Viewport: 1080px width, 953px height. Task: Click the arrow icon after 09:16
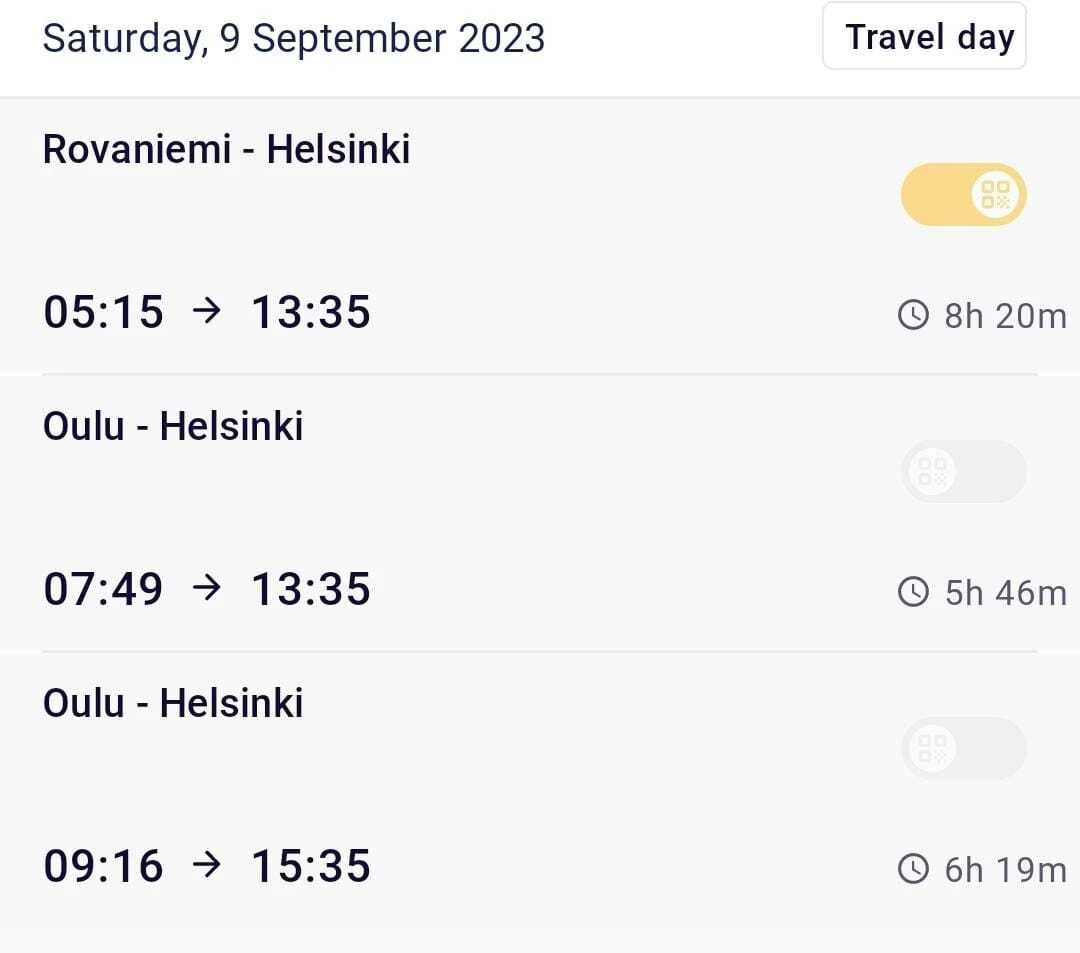tap(206, 866)
